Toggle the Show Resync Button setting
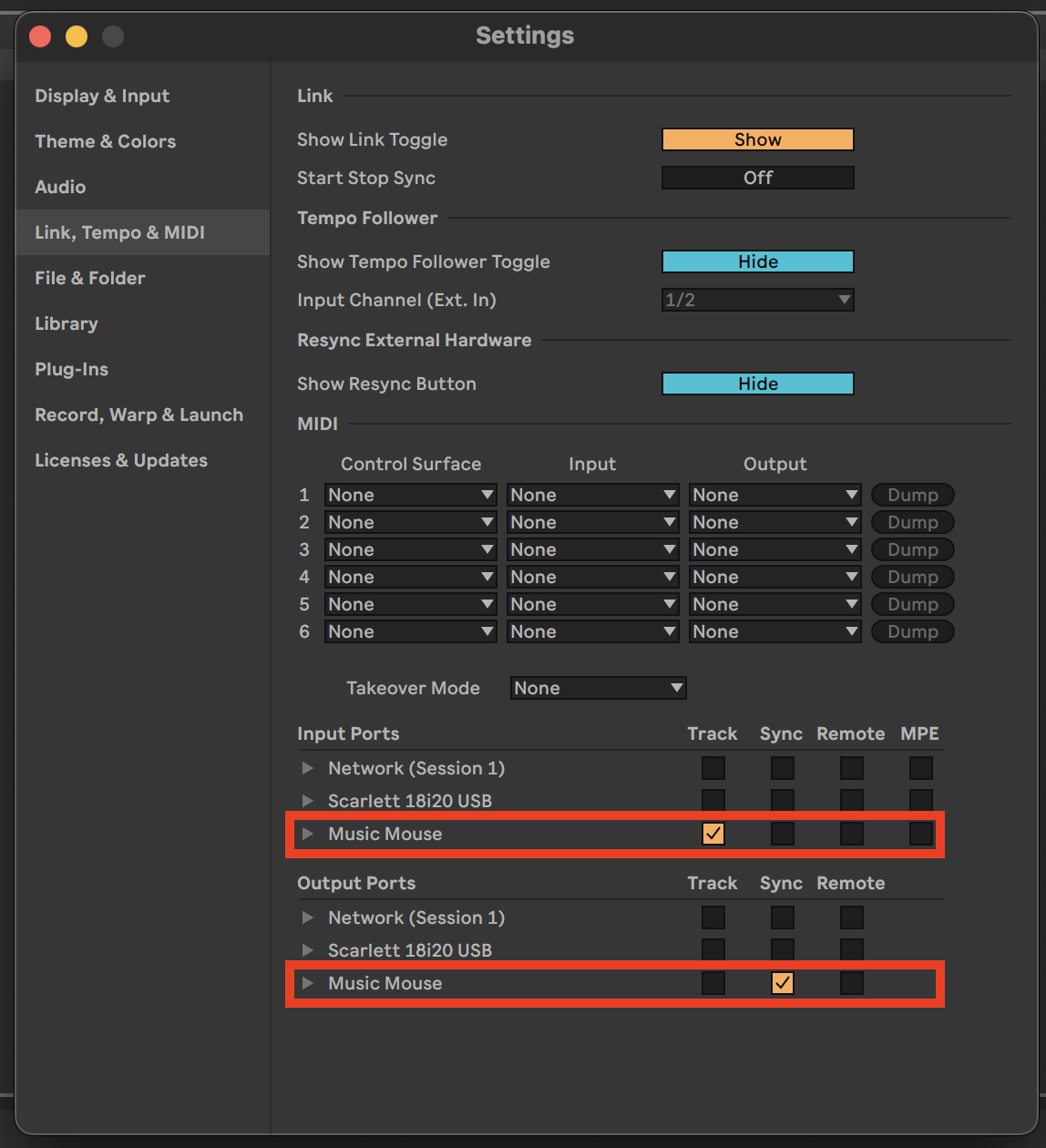The image size is (1046, 1148). (757, 384)
